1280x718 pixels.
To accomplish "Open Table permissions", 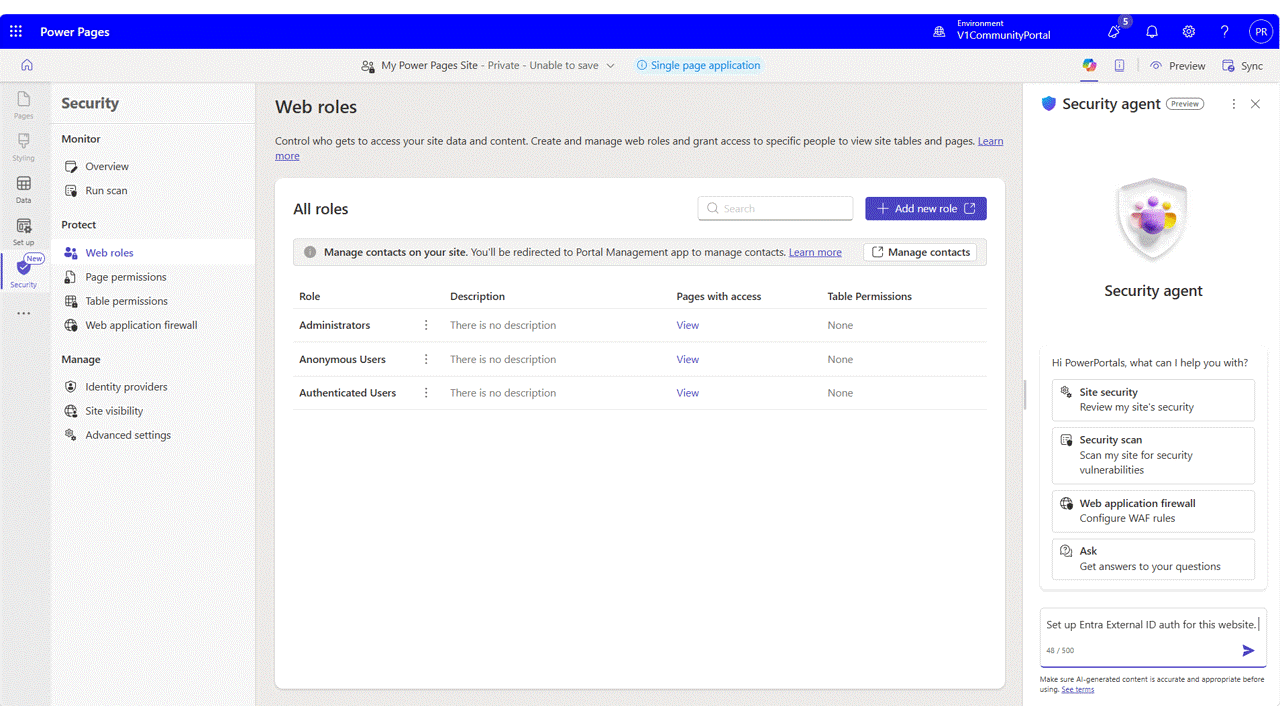I will tap(116, 301).
